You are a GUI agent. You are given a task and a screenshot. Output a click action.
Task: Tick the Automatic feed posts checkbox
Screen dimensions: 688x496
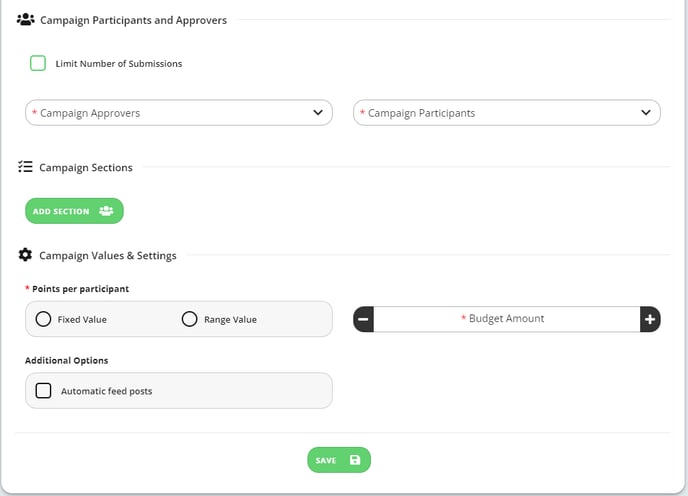(x=43, y=391)
